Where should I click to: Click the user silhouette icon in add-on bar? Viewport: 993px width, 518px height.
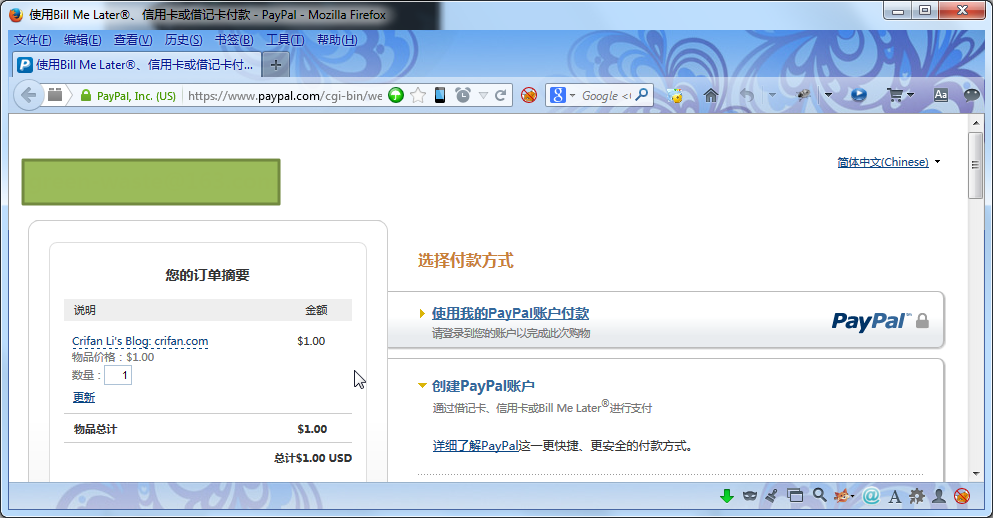pyautogui.click(x=939, y=496)
